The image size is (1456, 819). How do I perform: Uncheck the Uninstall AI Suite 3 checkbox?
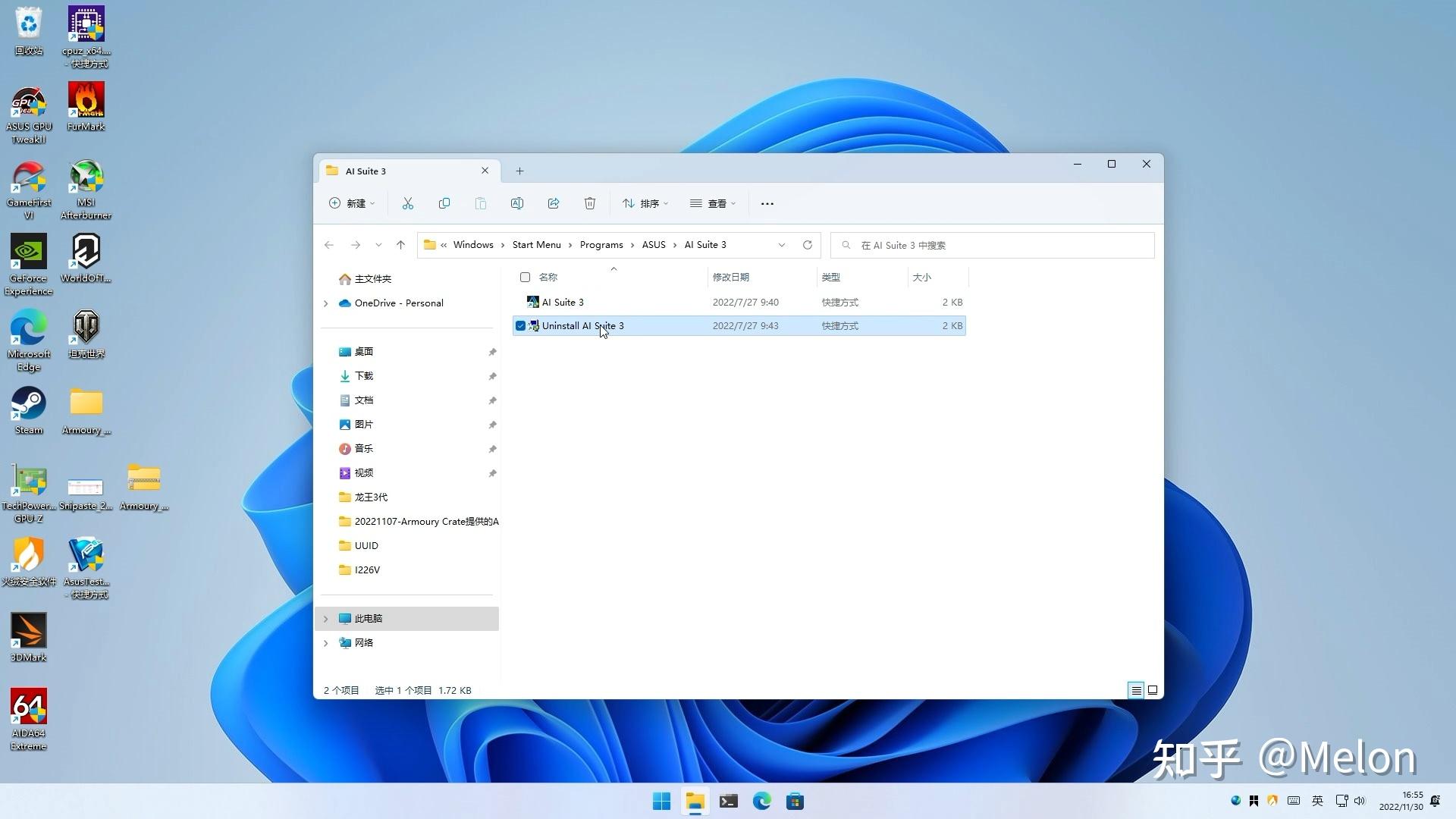521,326
